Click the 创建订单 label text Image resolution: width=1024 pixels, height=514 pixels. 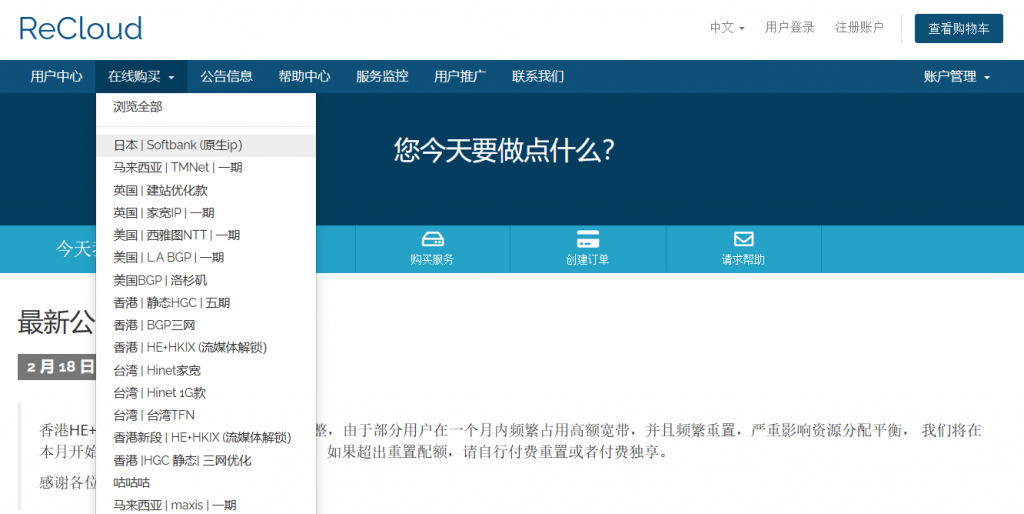coord(588,259)
